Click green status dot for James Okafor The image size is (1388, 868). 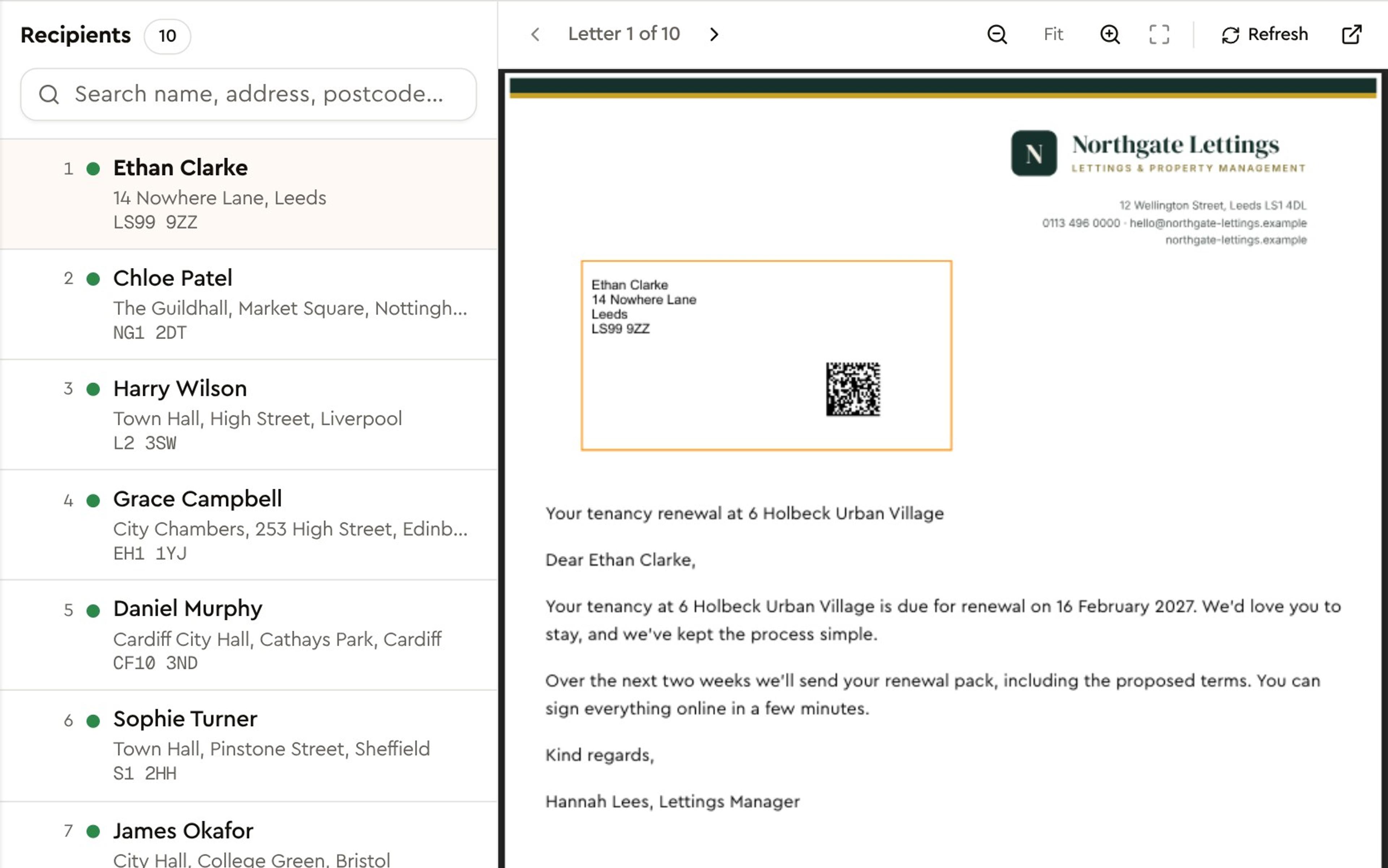pyautogui.click(x=93, y=831)
